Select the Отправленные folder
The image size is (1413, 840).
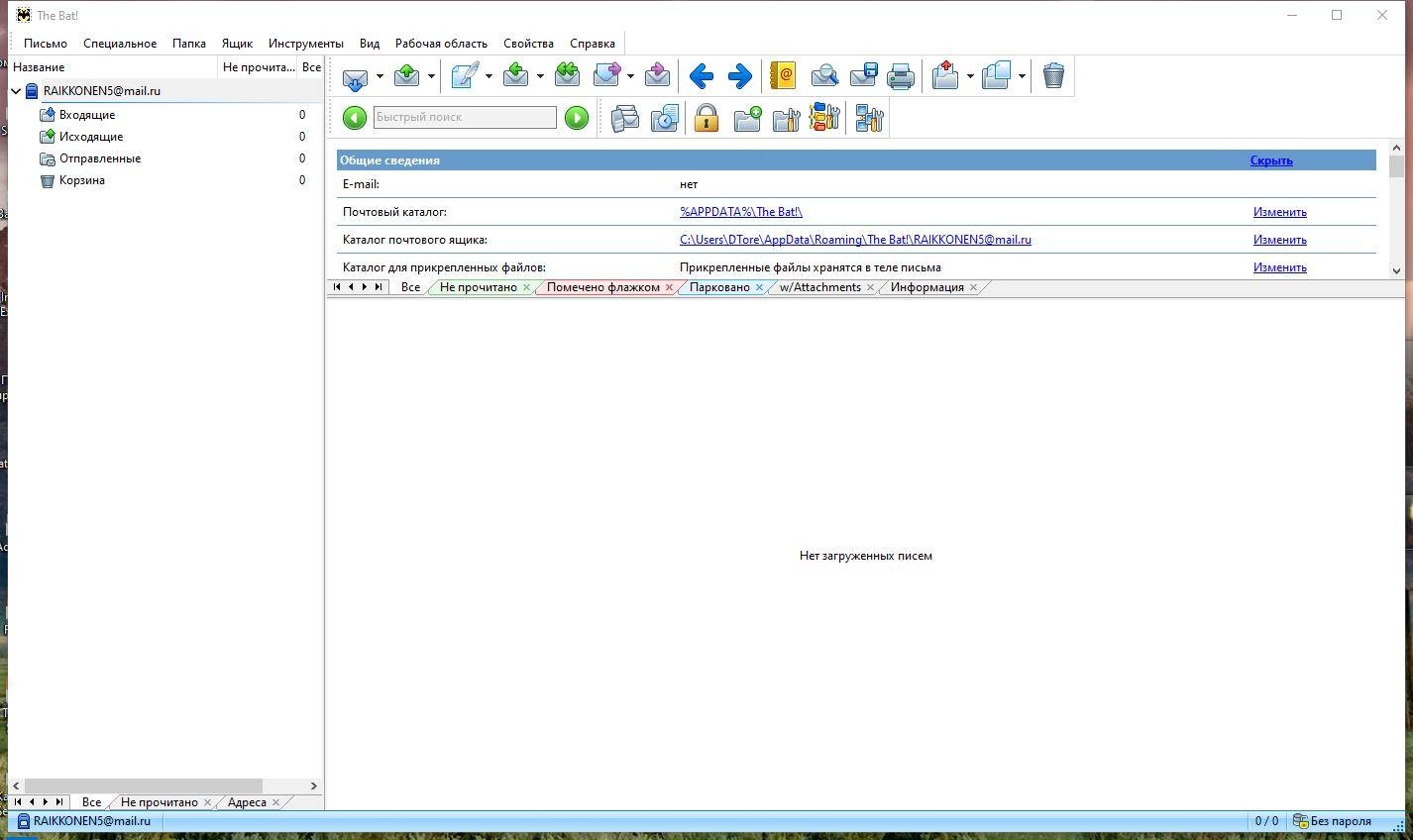pyautogui.click(x=100, y=158)
